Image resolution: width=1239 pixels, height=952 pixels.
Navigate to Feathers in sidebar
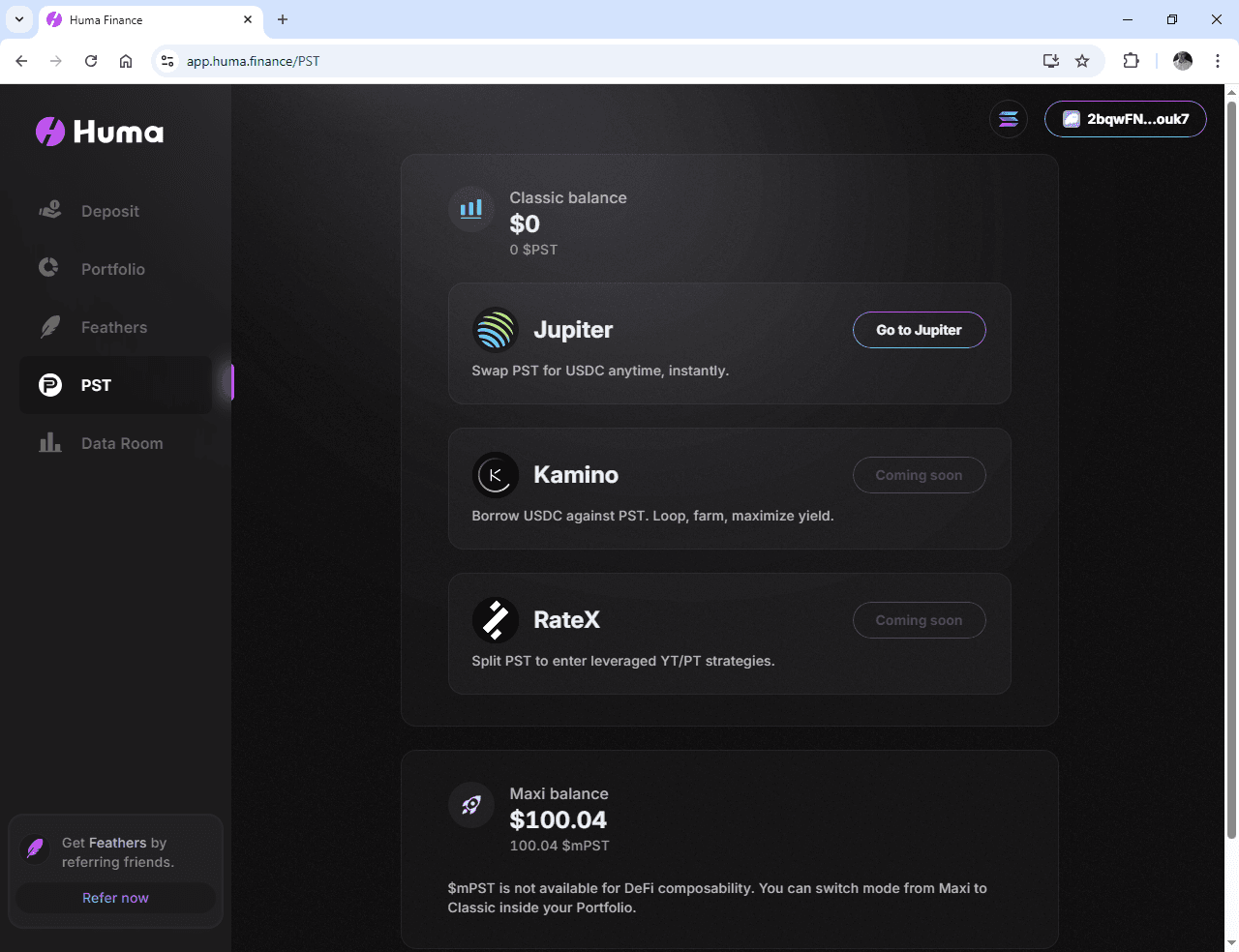tap(116, 327)
